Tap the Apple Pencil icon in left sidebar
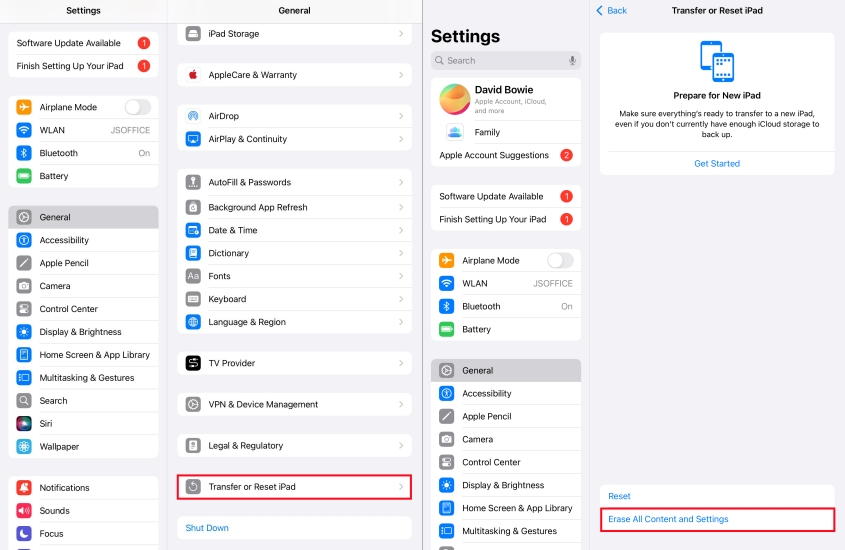This screenshot has height=550, width=845. pos(24,263)
